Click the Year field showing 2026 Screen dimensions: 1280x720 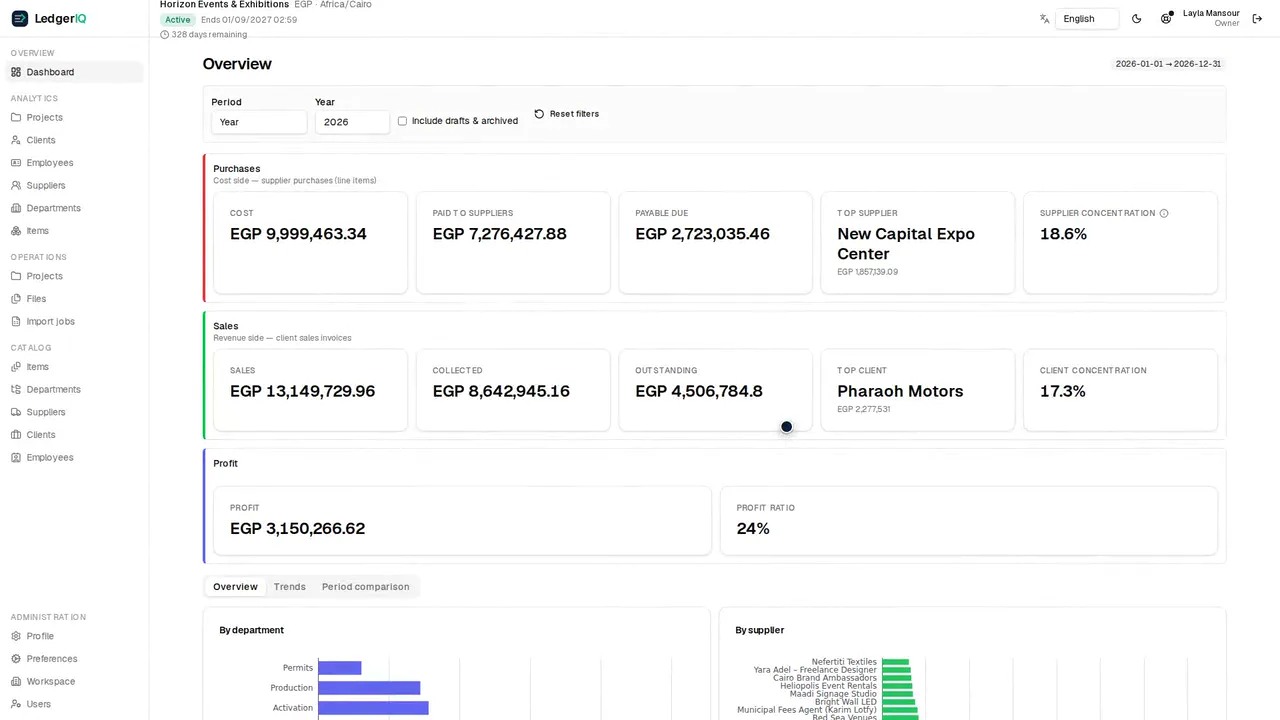point(352,122)
